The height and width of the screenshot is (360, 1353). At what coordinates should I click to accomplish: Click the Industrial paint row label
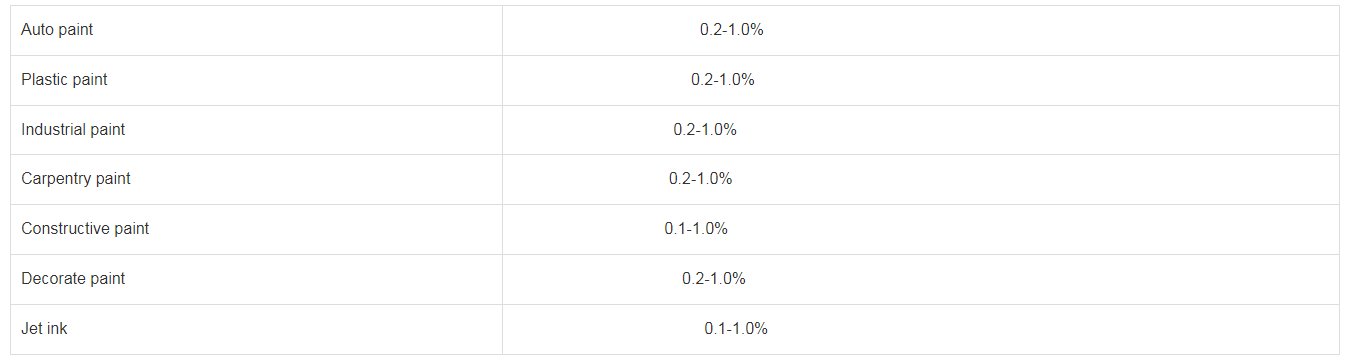73,130
